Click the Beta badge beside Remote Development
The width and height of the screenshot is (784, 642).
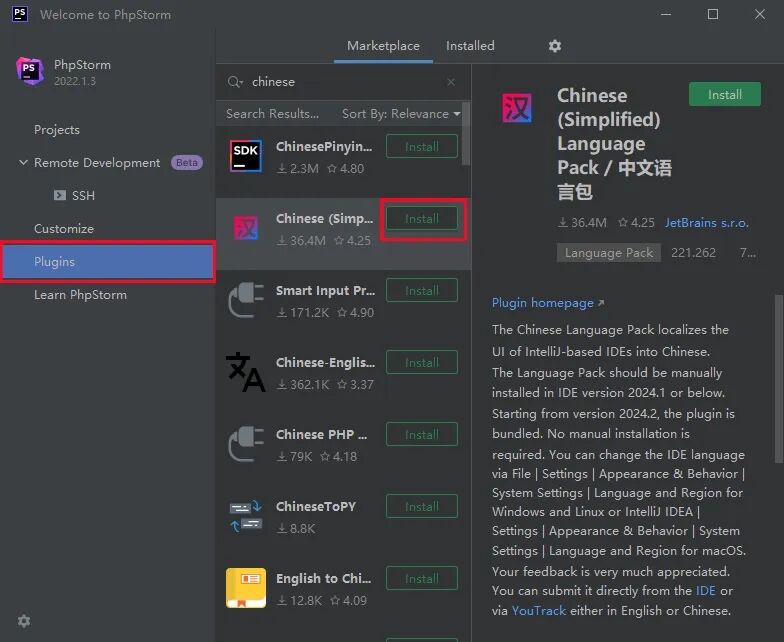[x=186, y=162]
